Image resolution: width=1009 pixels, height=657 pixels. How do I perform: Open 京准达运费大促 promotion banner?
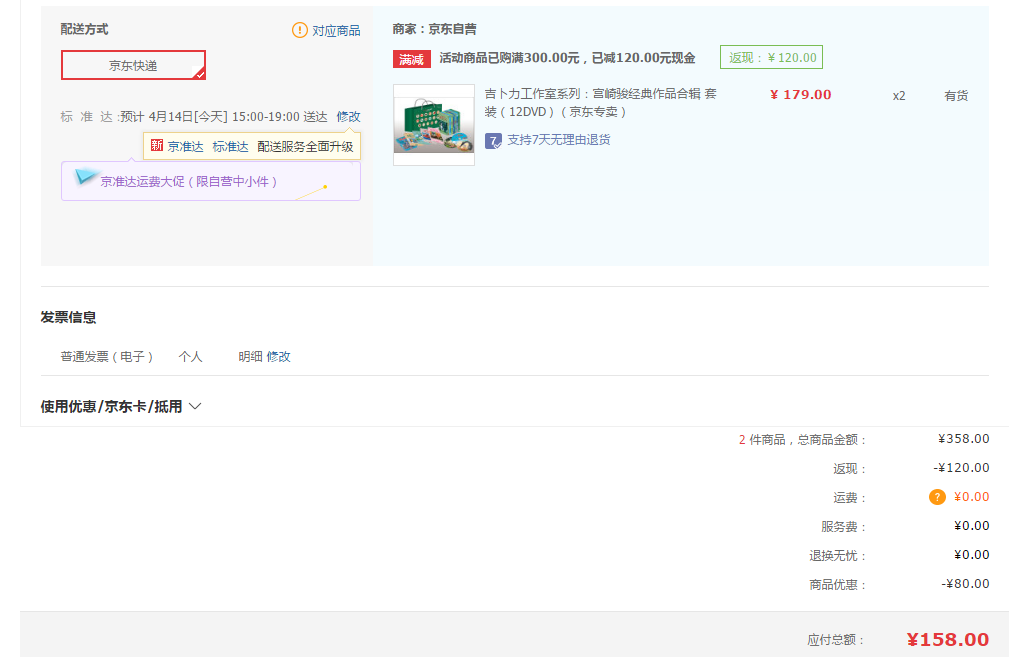(x=210, y=181)
